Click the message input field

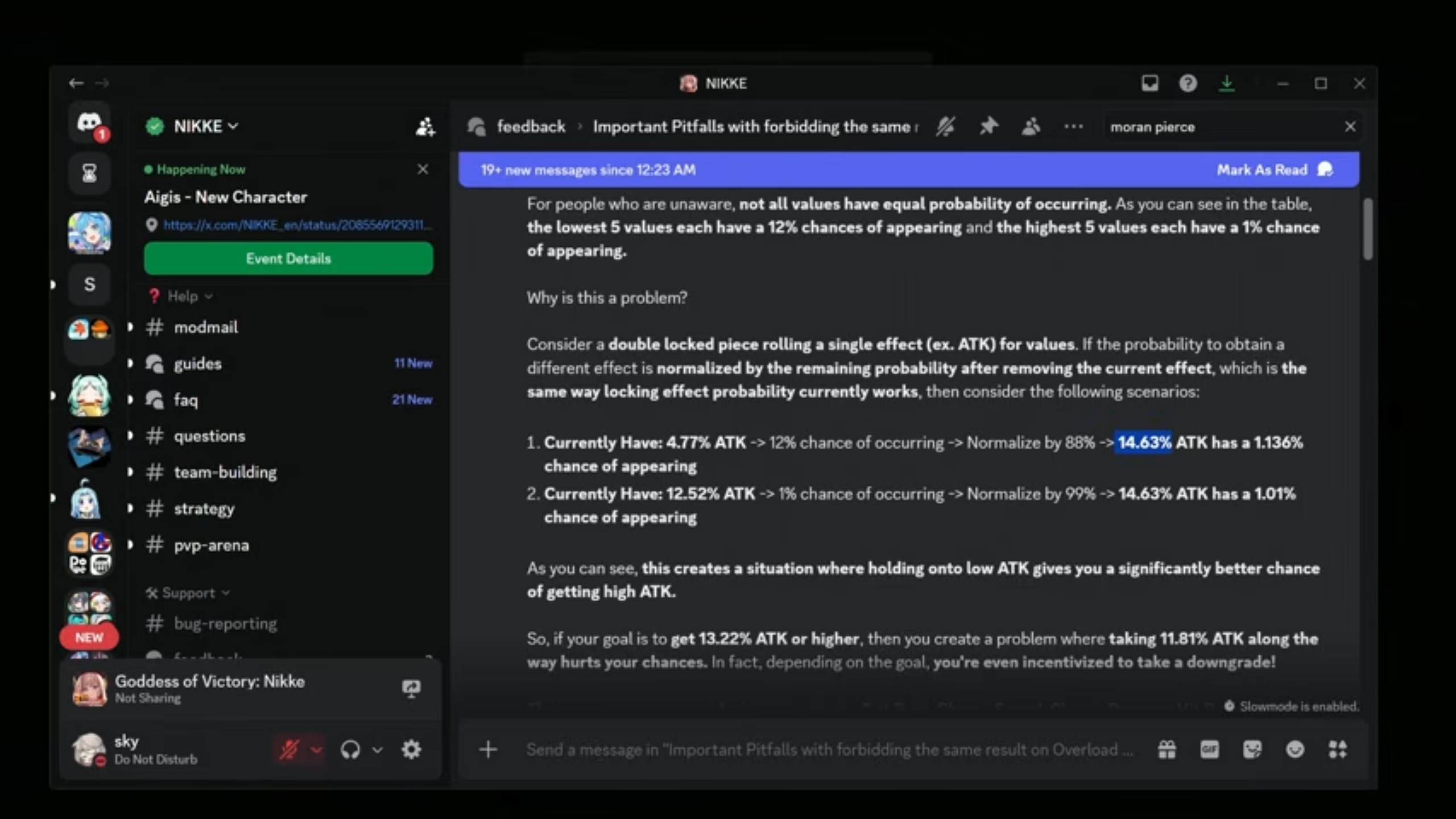pyautogui.click(x=829, y=750)
